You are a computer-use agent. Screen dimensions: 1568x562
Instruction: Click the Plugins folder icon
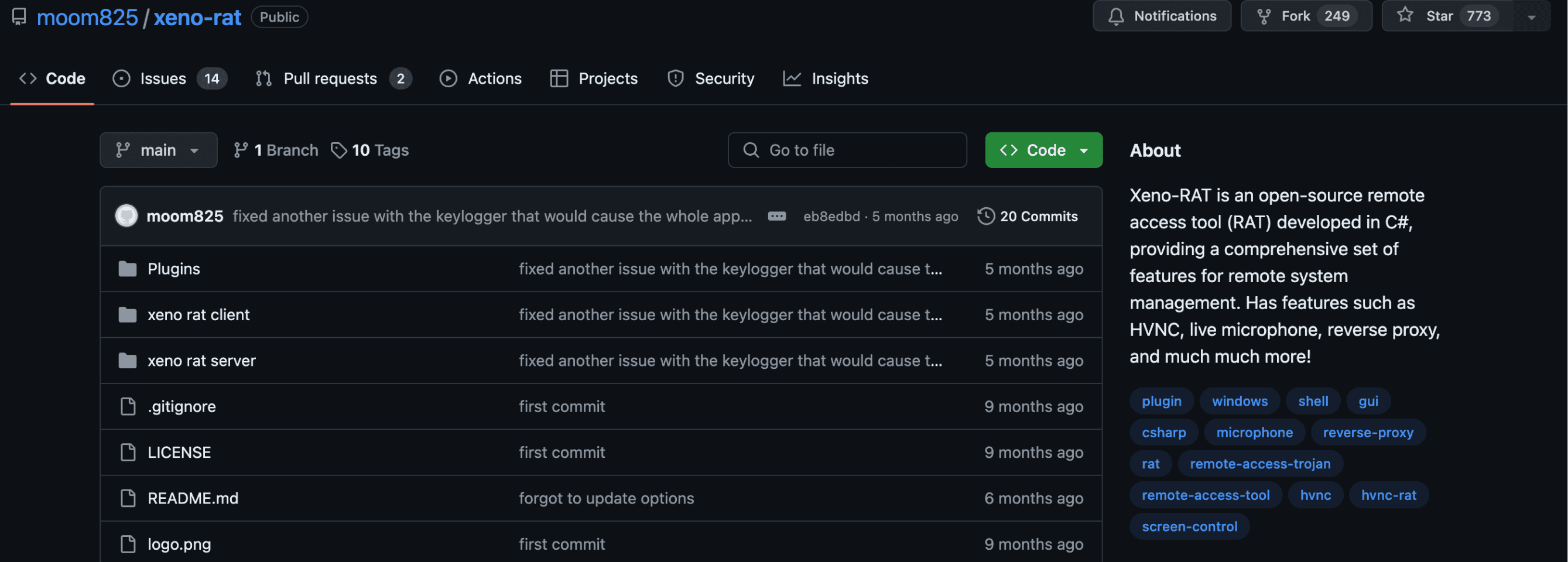(x=127, y=269)
